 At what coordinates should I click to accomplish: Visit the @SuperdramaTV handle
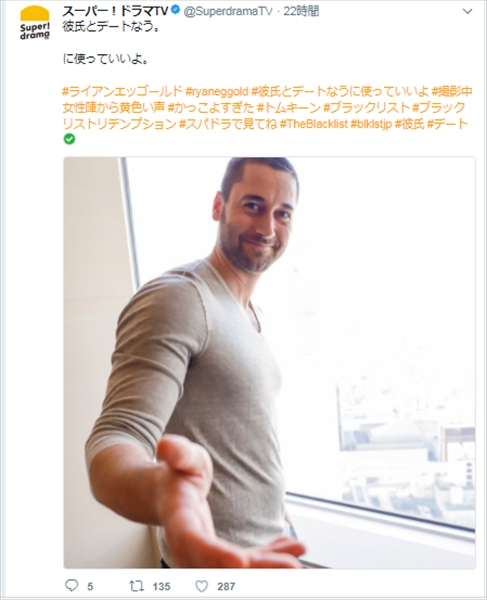click(x=228, y=11)
